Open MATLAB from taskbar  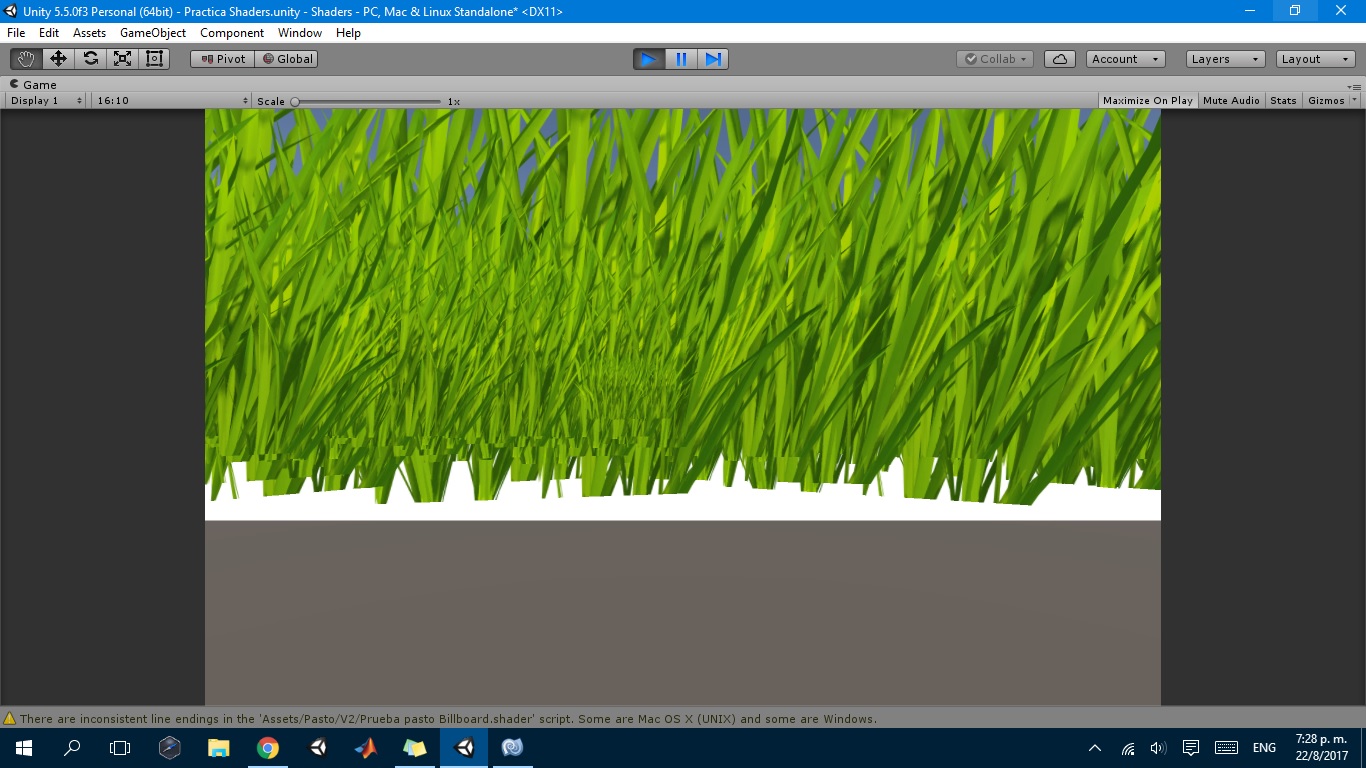pyautogui.click(x=365, y=748)
